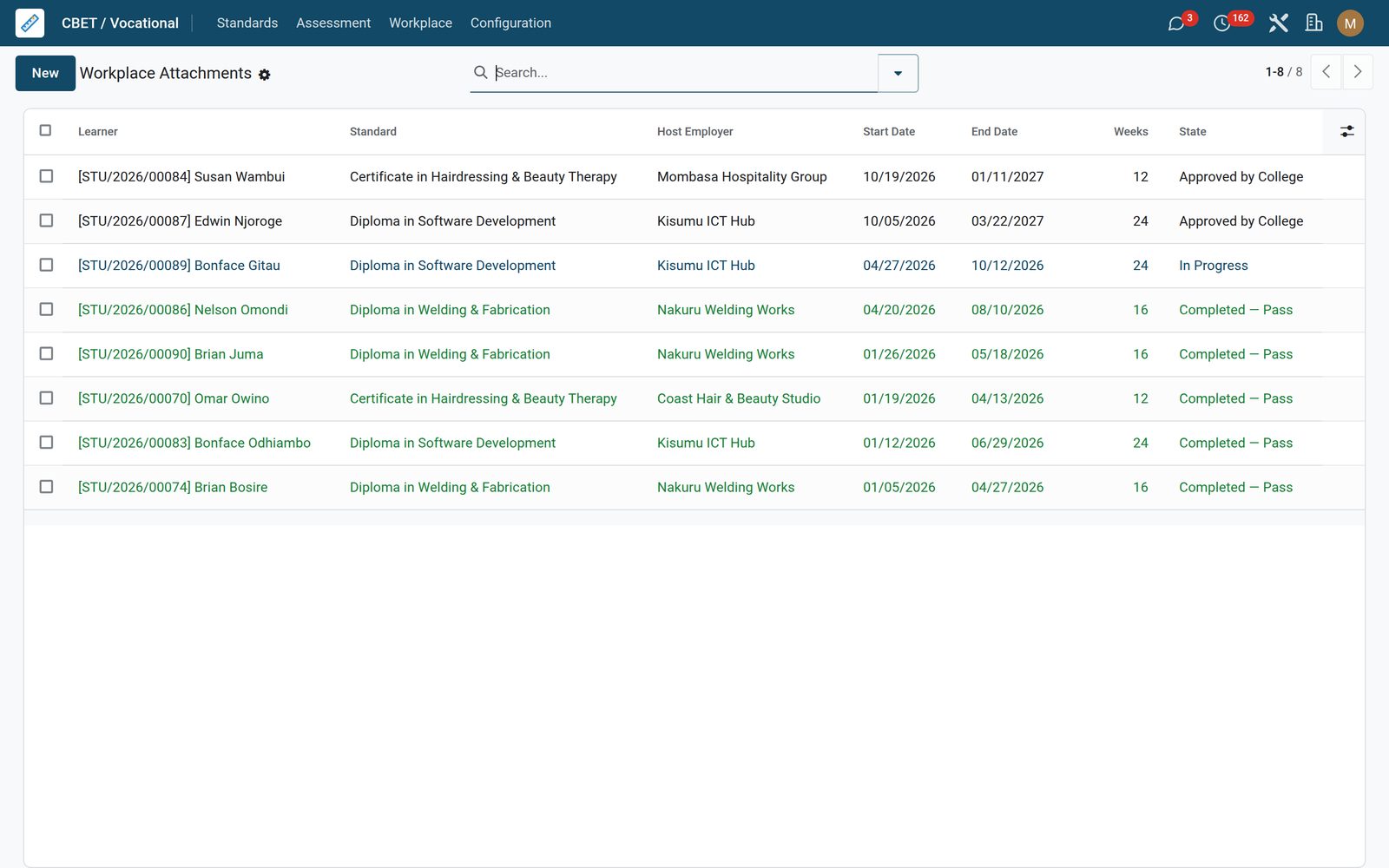Tick the select-all checkbox in the header
Viewport: 1389px width, 868px height.
tap(46, 130)
